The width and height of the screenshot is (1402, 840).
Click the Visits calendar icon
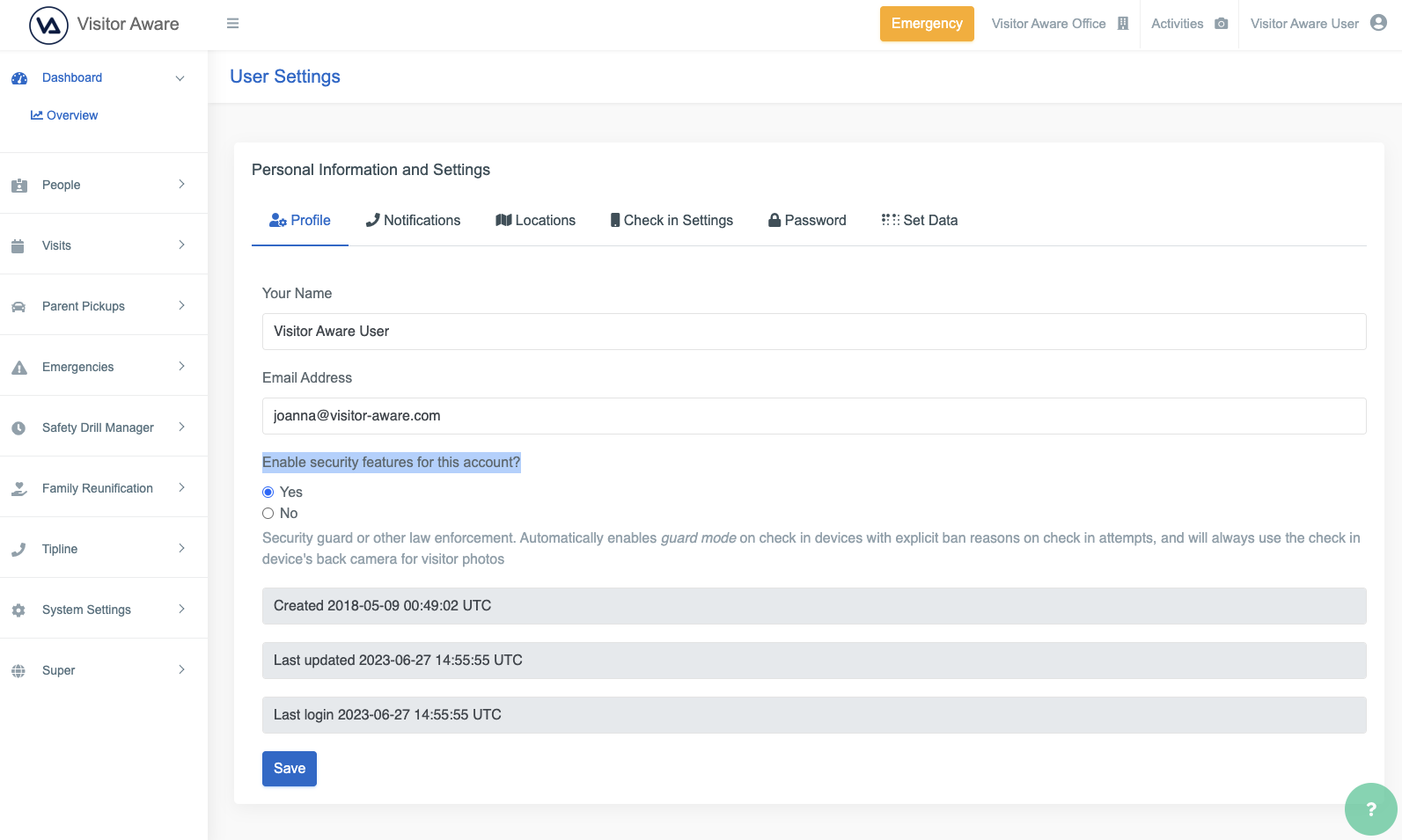coord(18,246)
